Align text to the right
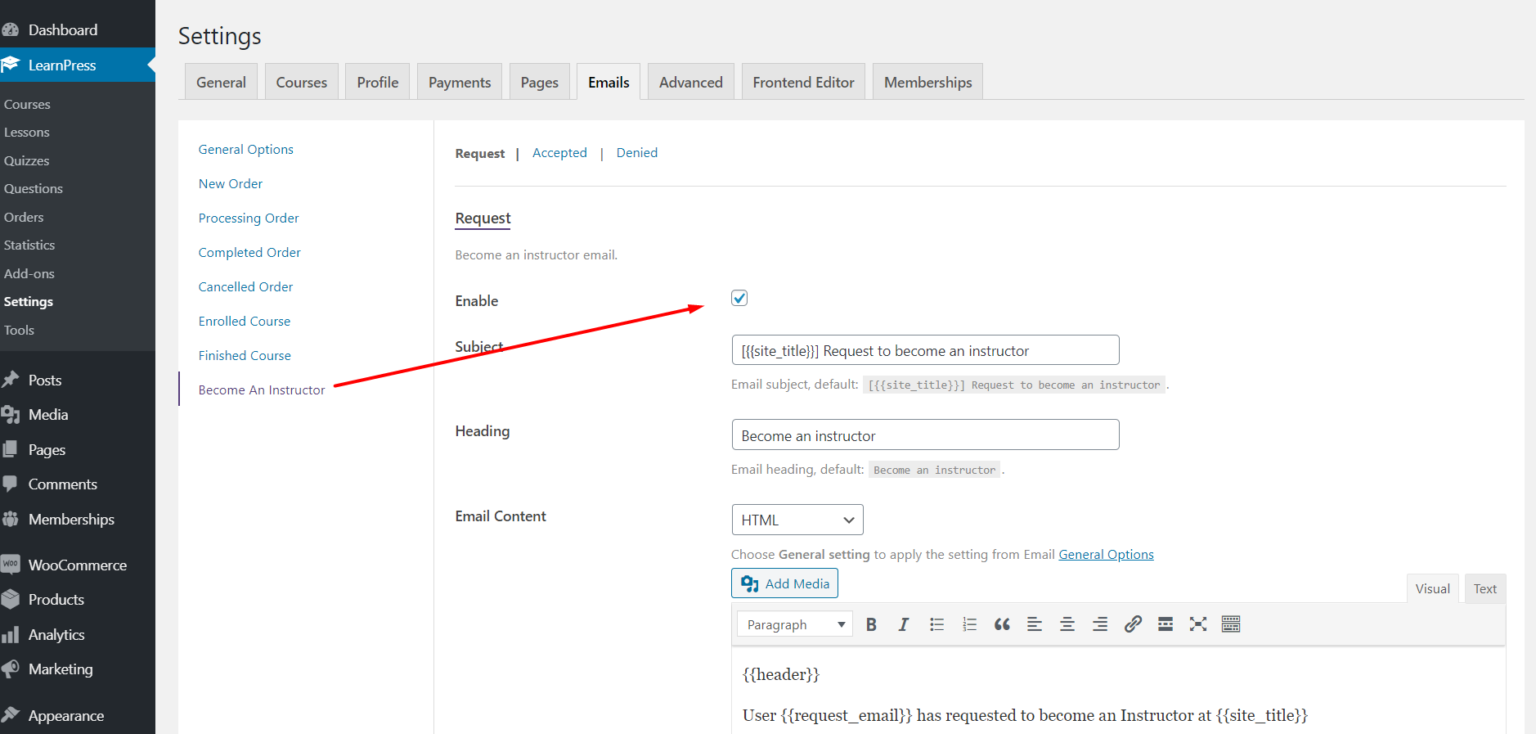The width and height of the screenshot is (1536, 734). (1100, 623)
